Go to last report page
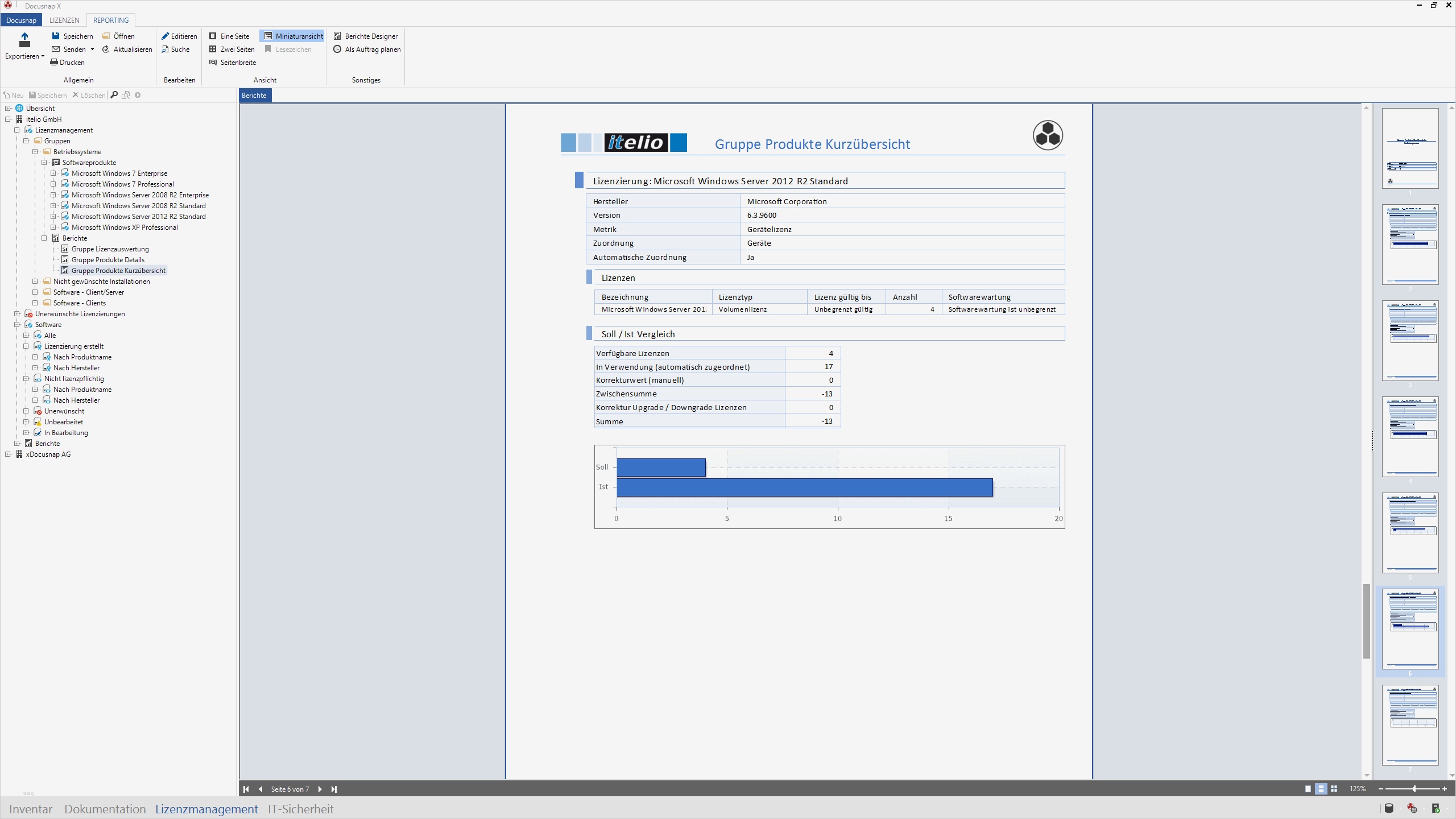Image resolution: width=1456 pixels, height=819 pixels. tap(334, 789)
